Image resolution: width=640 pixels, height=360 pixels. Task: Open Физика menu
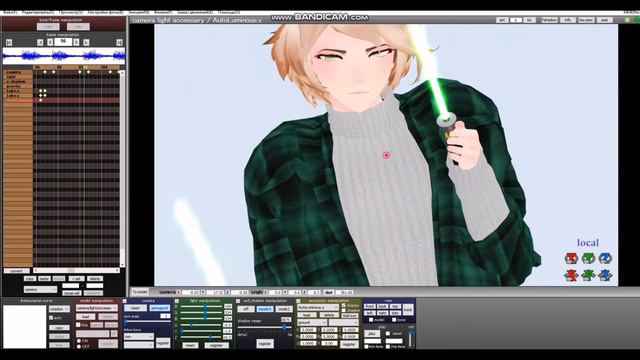pos(163,13)
